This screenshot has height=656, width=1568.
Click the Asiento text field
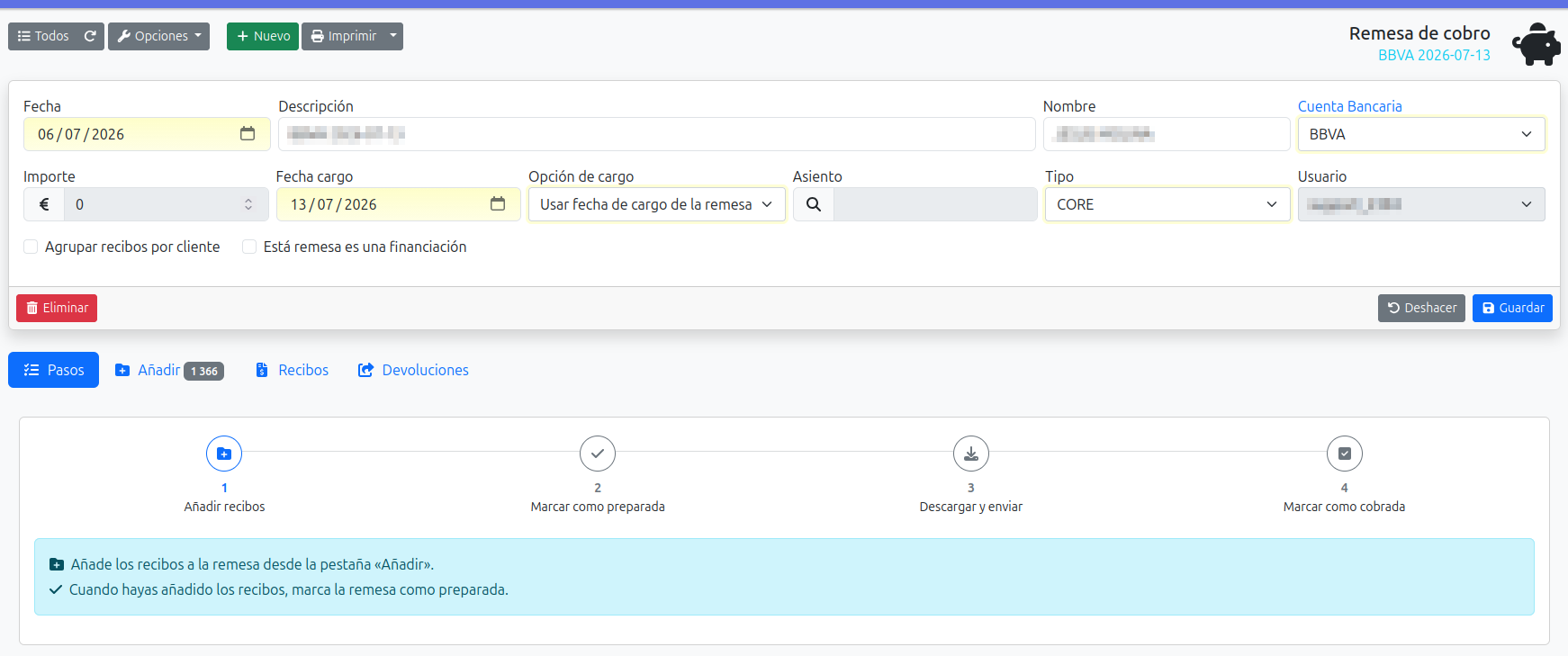(935, 204)
